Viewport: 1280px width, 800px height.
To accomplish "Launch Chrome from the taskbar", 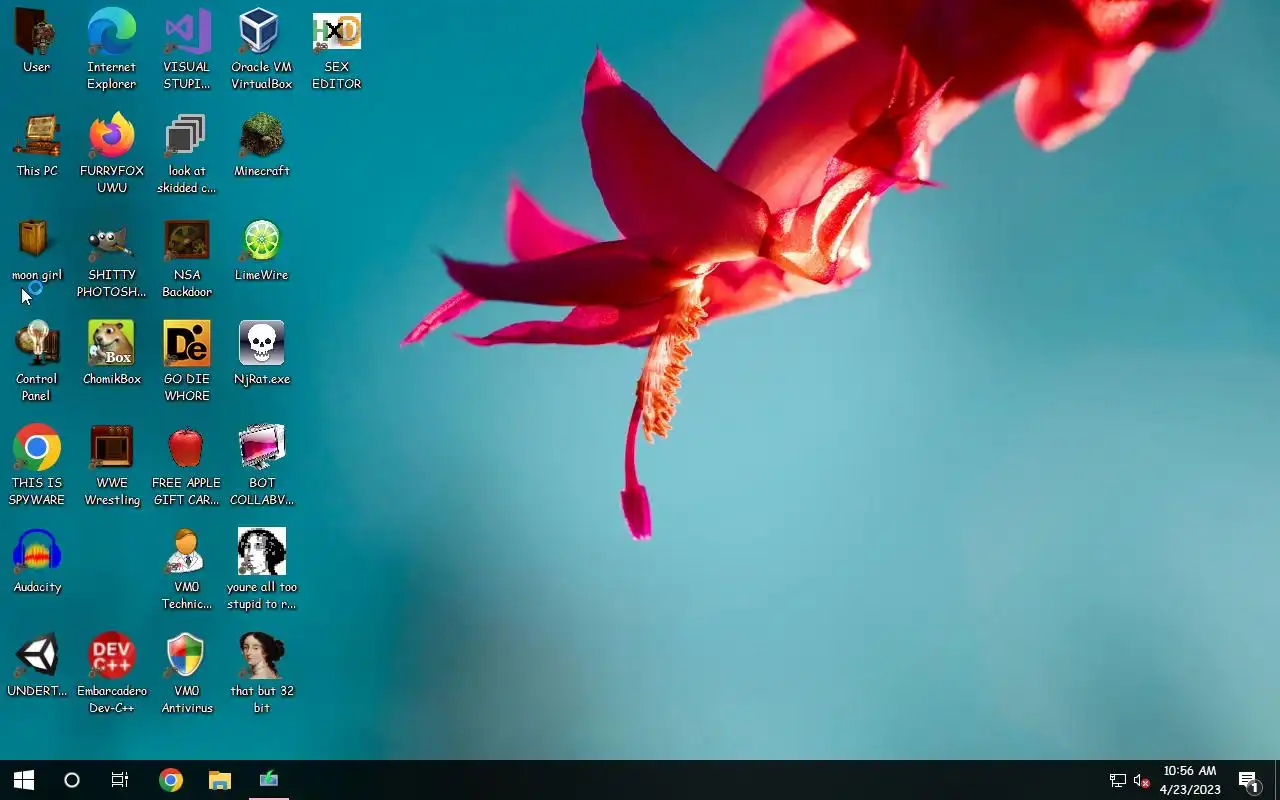I will point(171,780).
